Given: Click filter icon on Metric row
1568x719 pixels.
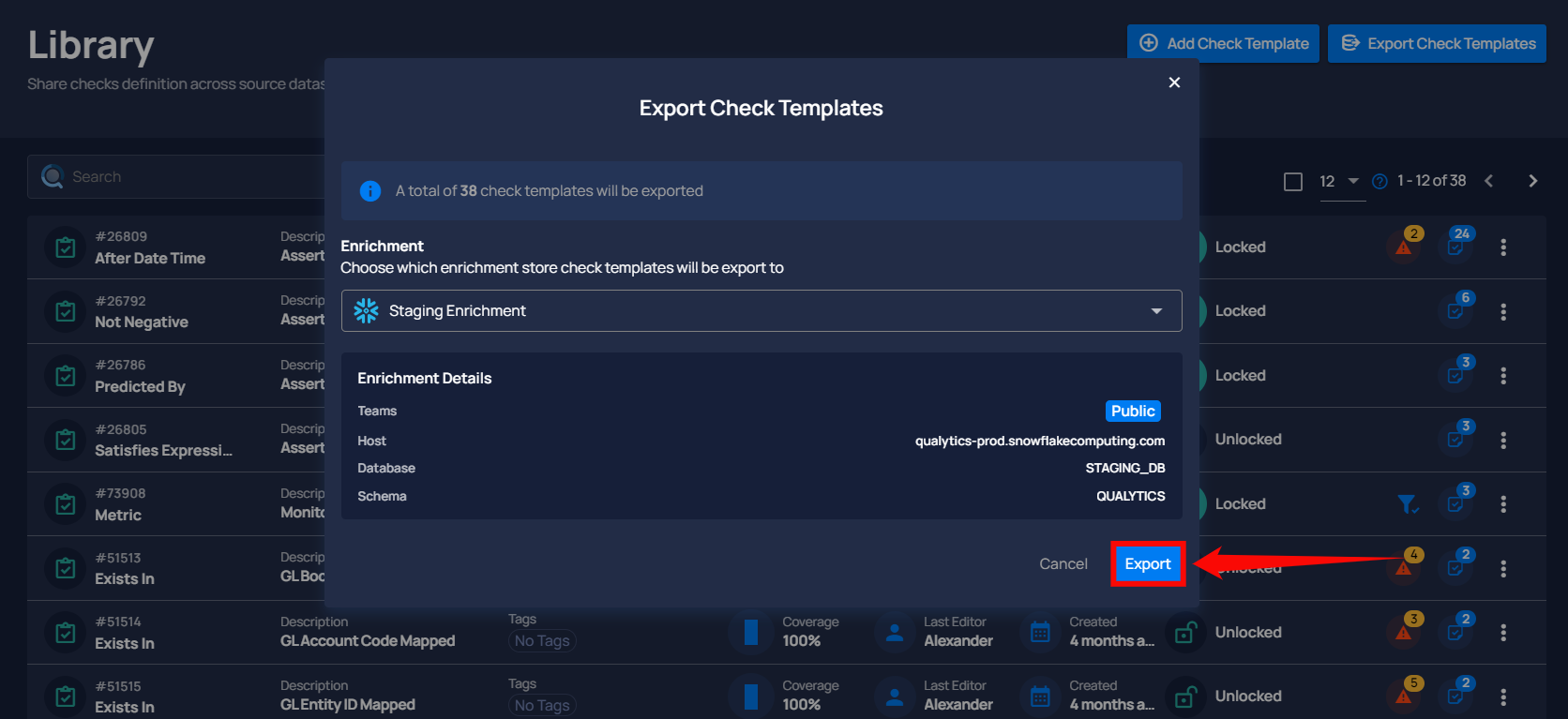Looking at the screenshot, I should pos(1408,504).
